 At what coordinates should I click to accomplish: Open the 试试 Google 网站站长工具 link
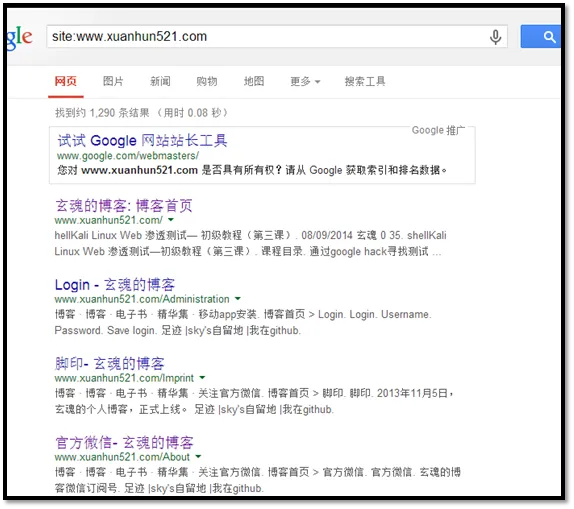(142, 141)
